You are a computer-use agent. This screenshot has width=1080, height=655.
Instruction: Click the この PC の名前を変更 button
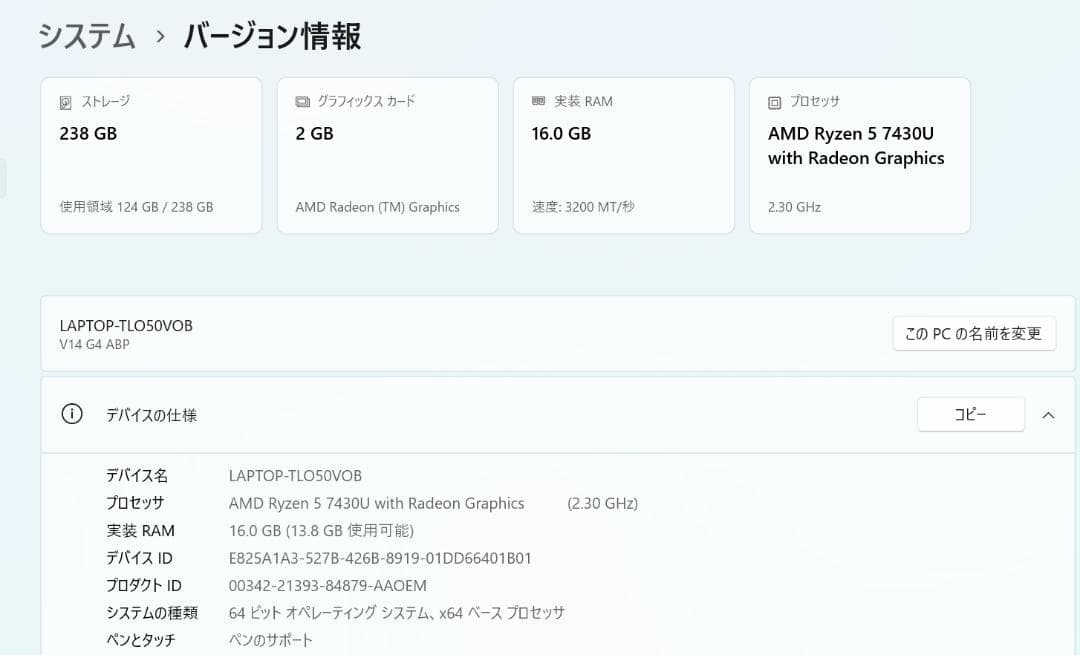coord(973,333)
